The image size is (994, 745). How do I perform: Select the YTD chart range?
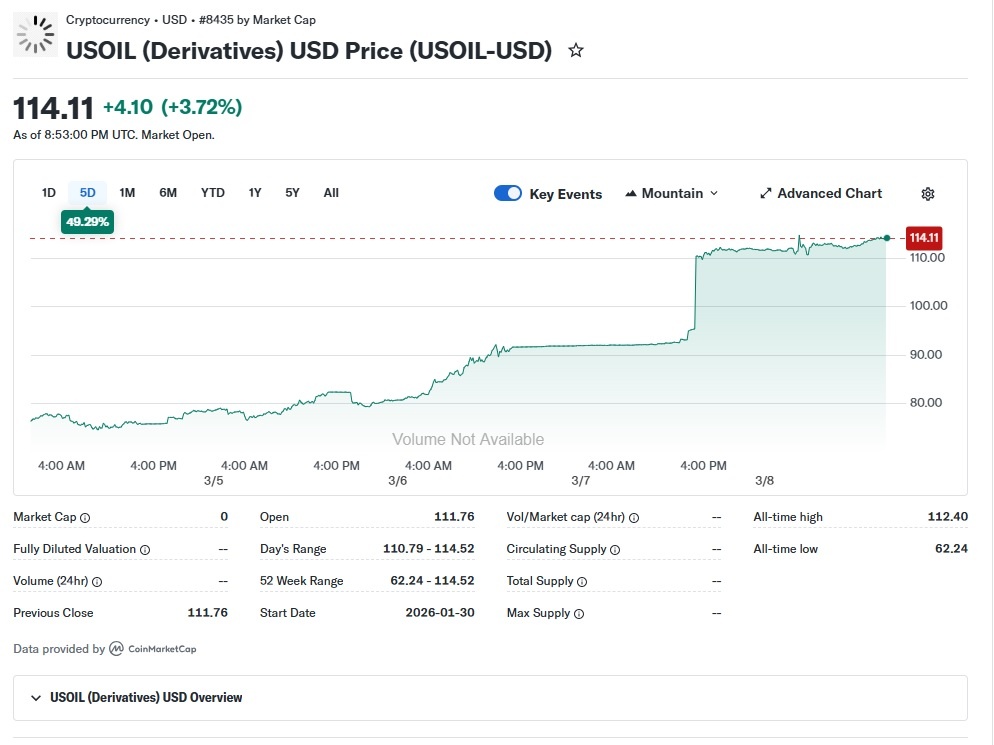click(212, 193)
